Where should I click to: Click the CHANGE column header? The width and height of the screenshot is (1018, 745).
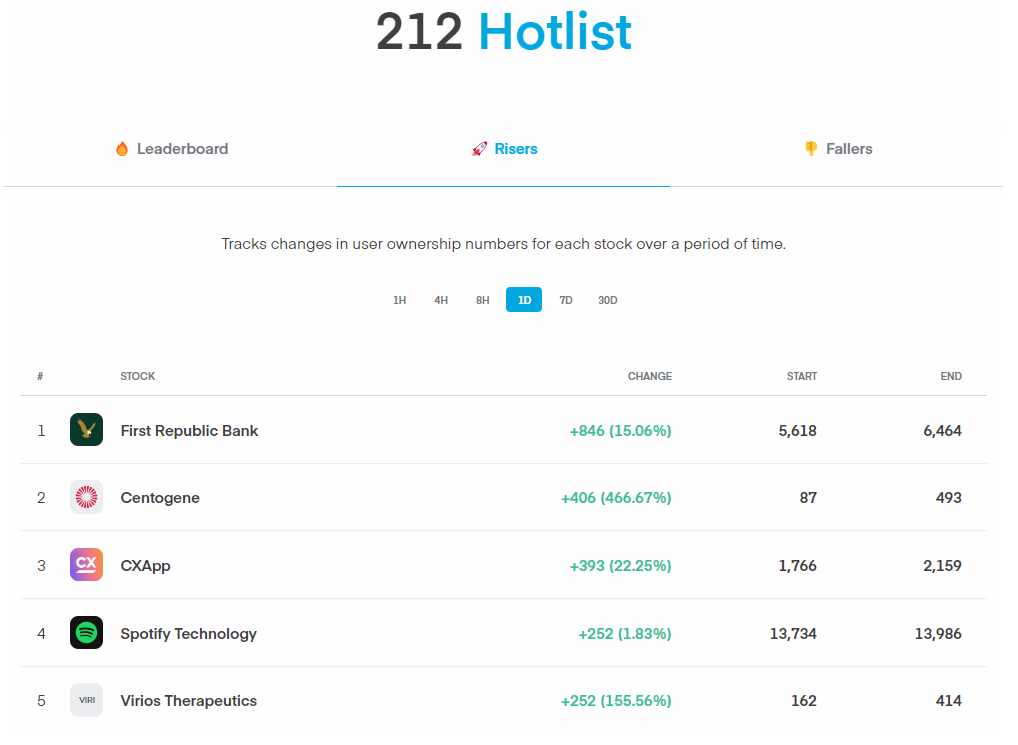tap(649, 376)
